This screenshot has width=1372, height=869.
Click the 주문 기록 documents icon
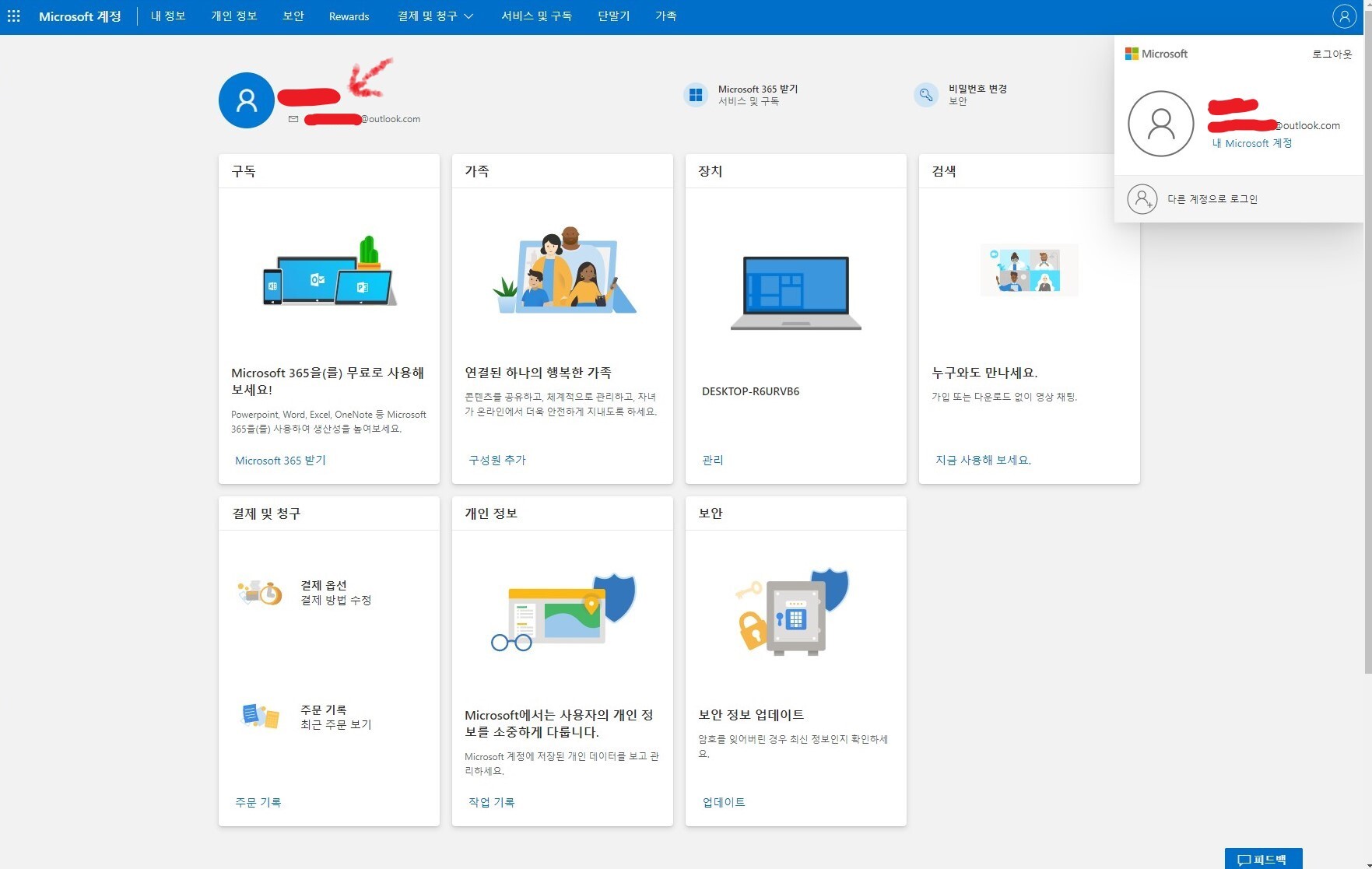[x=260, y=716]
